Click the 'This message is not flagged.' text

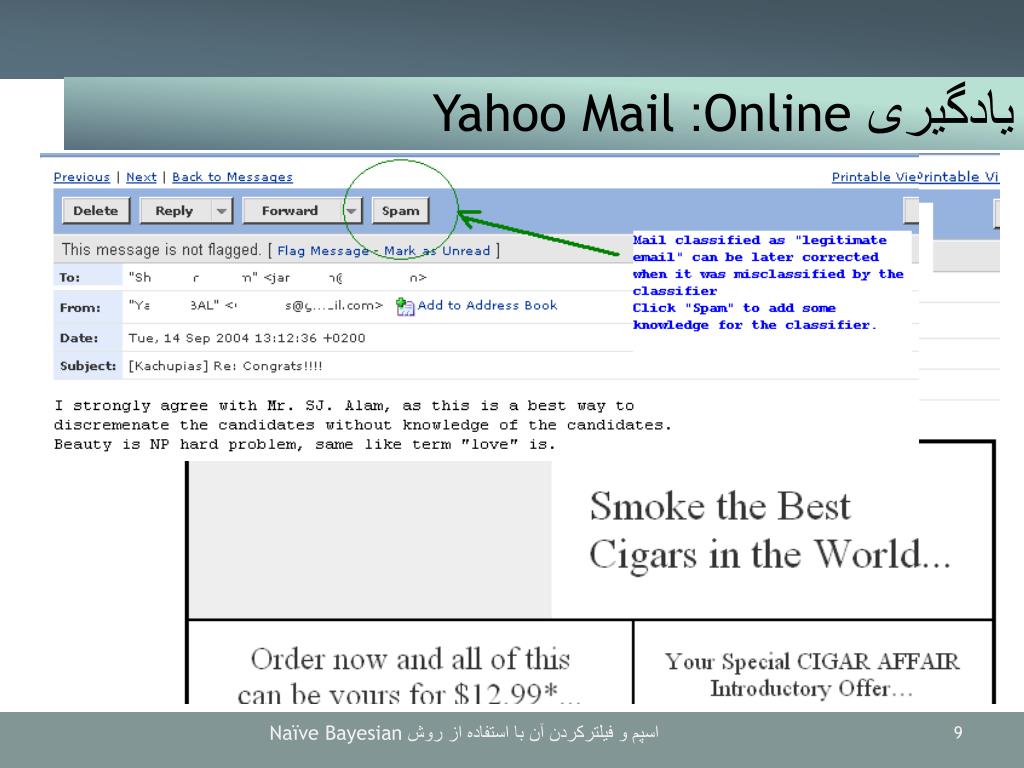point(161,250)
